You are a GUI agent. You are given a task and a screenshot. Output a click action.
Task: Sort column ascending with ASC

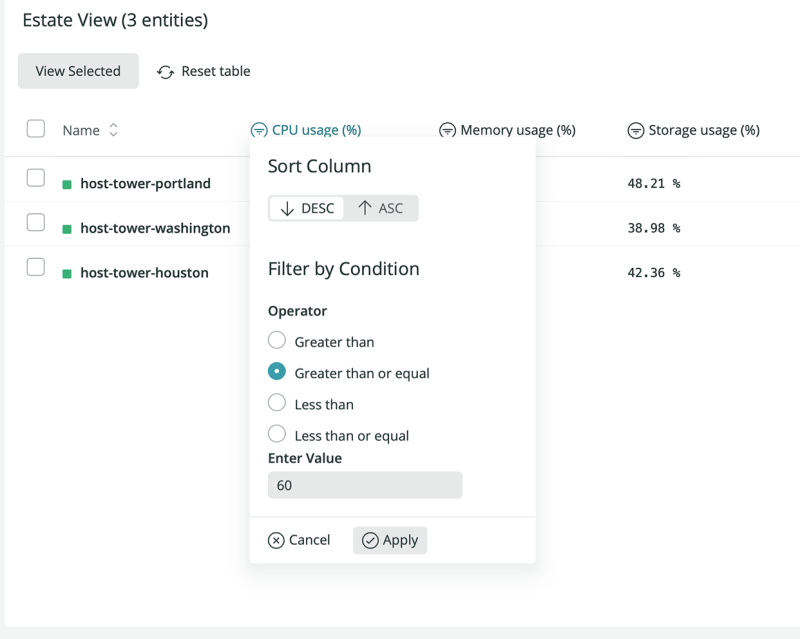381,208
